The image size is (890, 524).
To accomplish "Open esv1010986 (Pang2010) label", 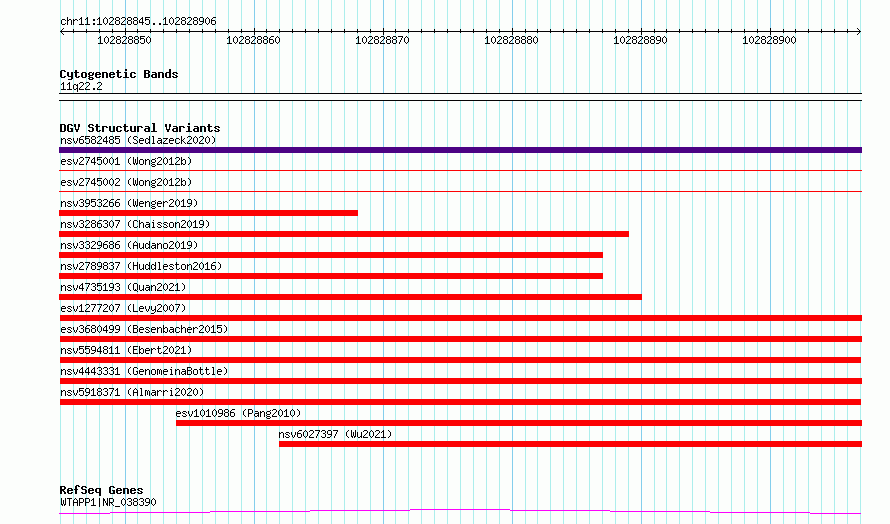I will 238,413.
